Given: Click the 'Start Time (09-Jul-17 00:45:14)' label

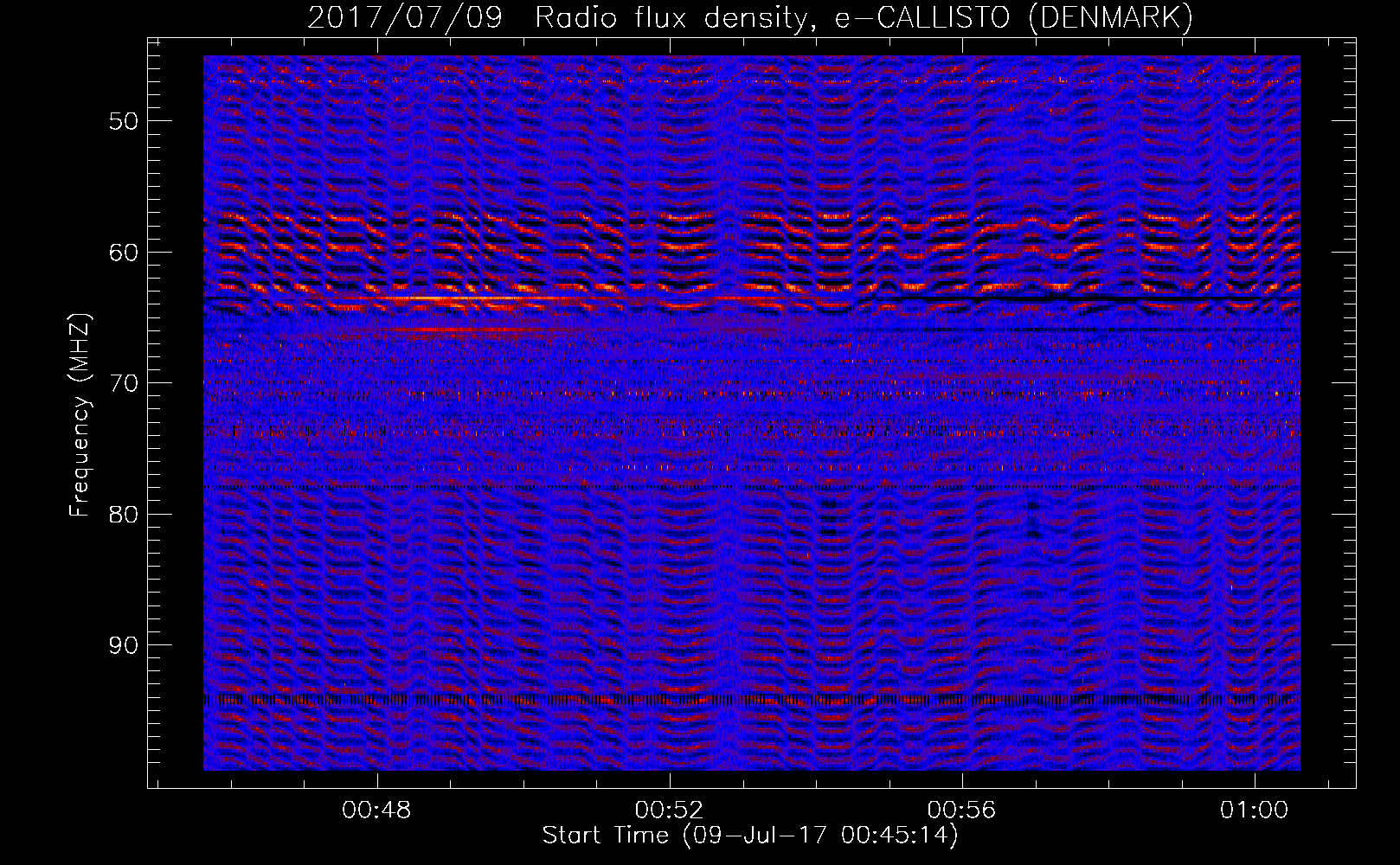Looking at the screenshot, I should [x=750, y=836].
